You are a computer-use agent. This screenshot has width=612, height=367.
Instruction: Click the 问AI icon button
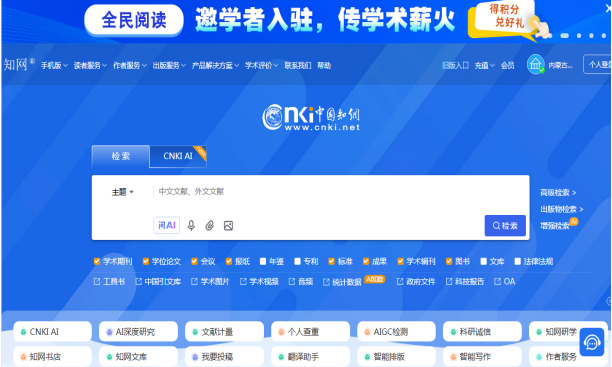coord(167,225)
